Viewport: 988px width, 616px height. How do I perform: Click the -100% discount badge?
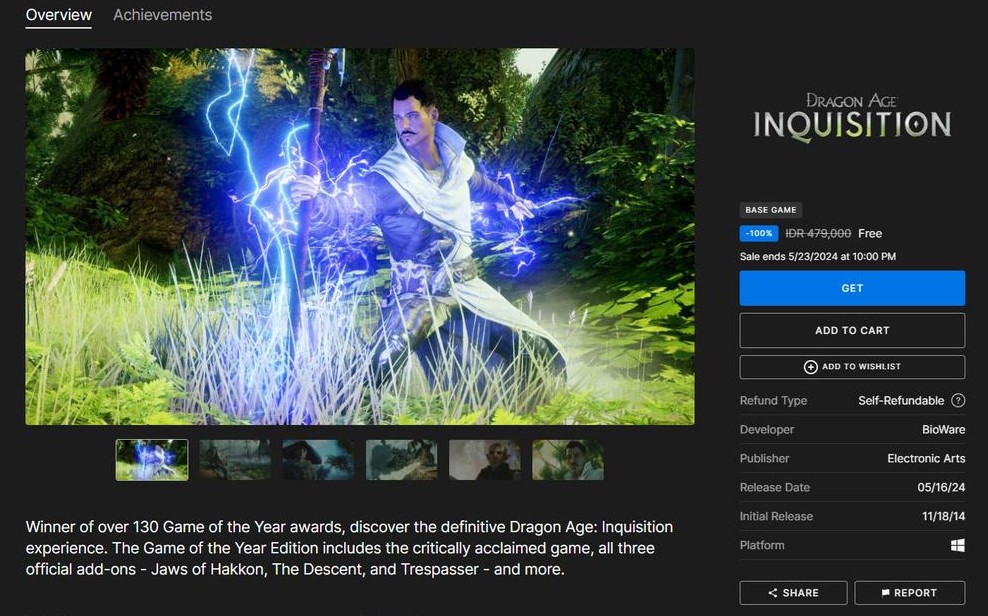[x=759, y=233]
